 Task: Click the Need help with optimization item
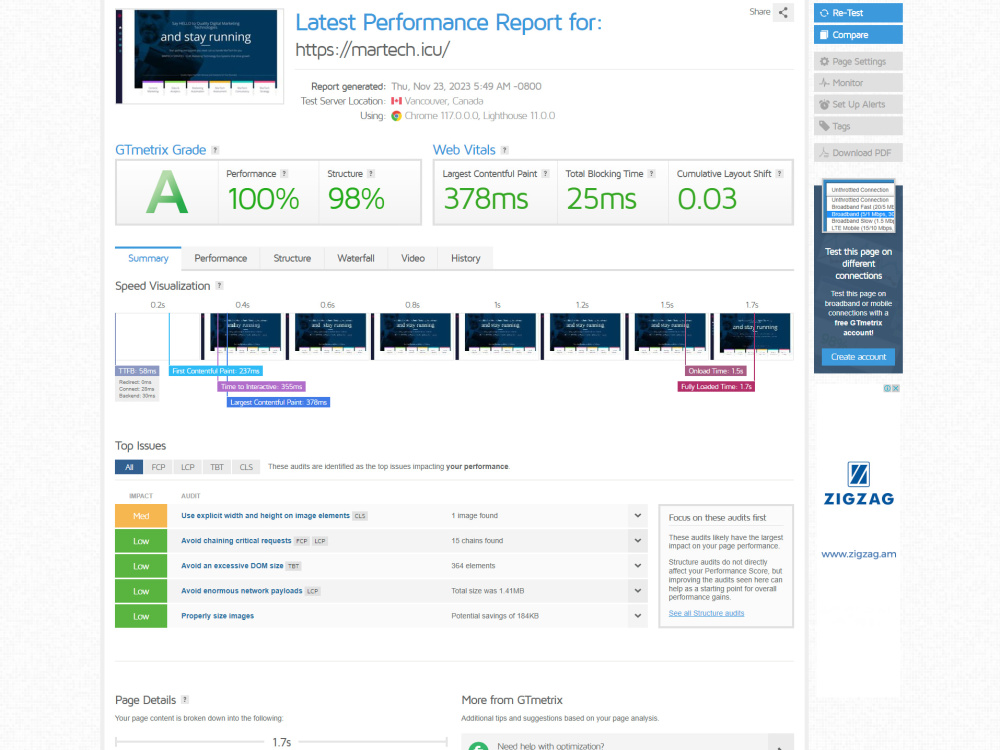click(628, 743)
